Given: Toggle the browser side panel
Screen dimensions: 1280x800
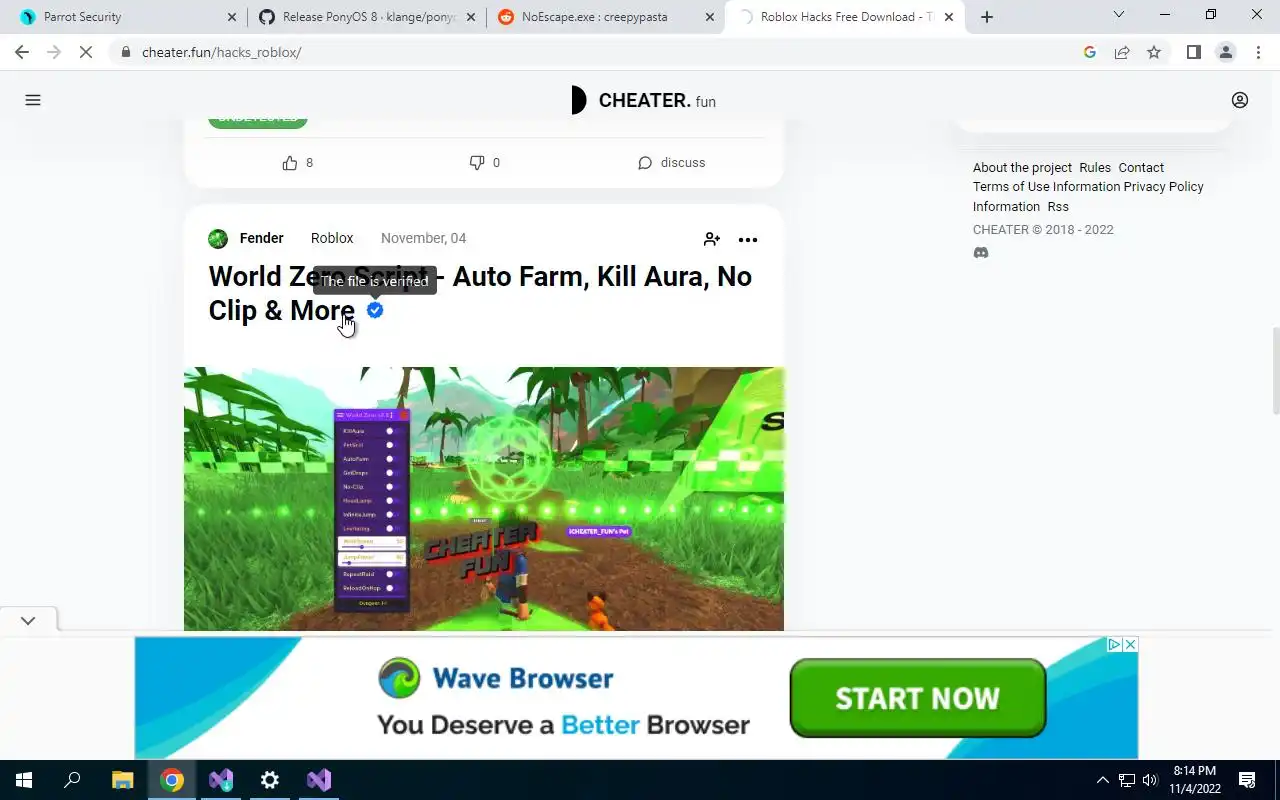Looking at the screenshot, I should pyautogui.click(x=1194, y=52).
